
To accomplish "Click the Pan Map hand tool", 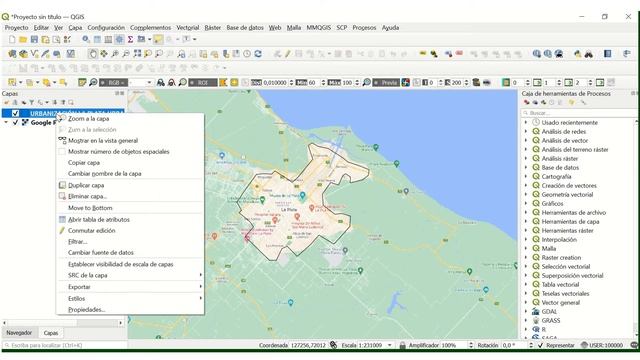I will (93, 53).
